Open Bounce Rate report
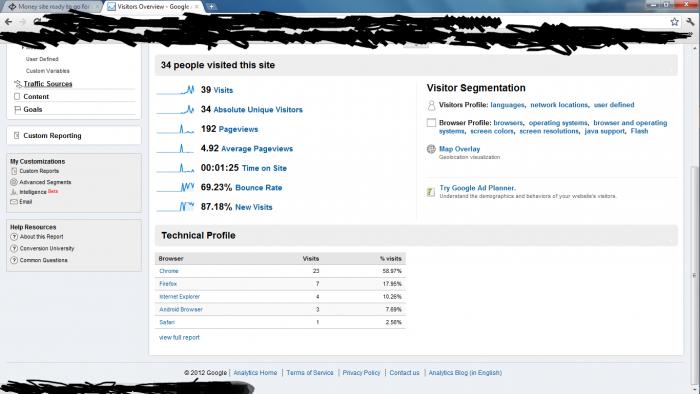Viewport: 700px width, 394px height. [x=258, y=187]
